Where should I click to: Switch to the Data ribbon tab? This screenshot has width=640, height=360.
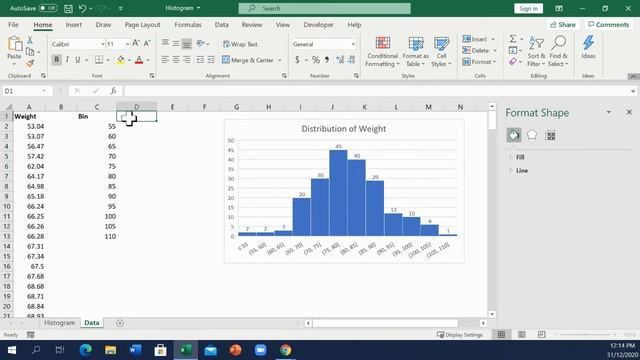(x=222, y=24)
